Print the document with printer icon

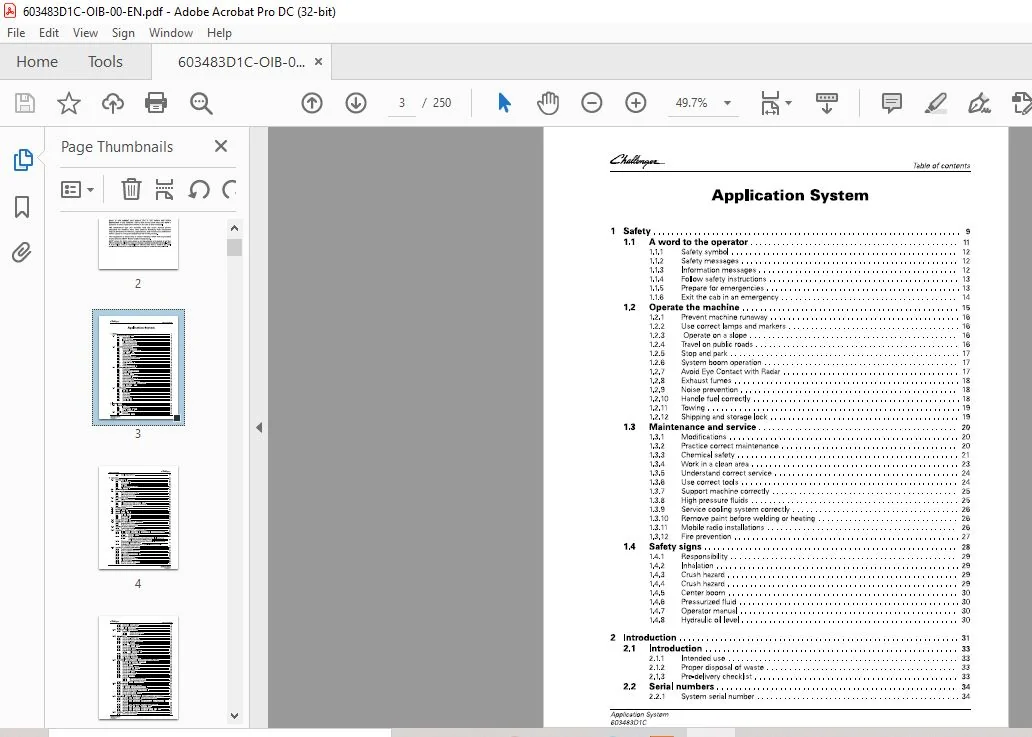(156, 103)
